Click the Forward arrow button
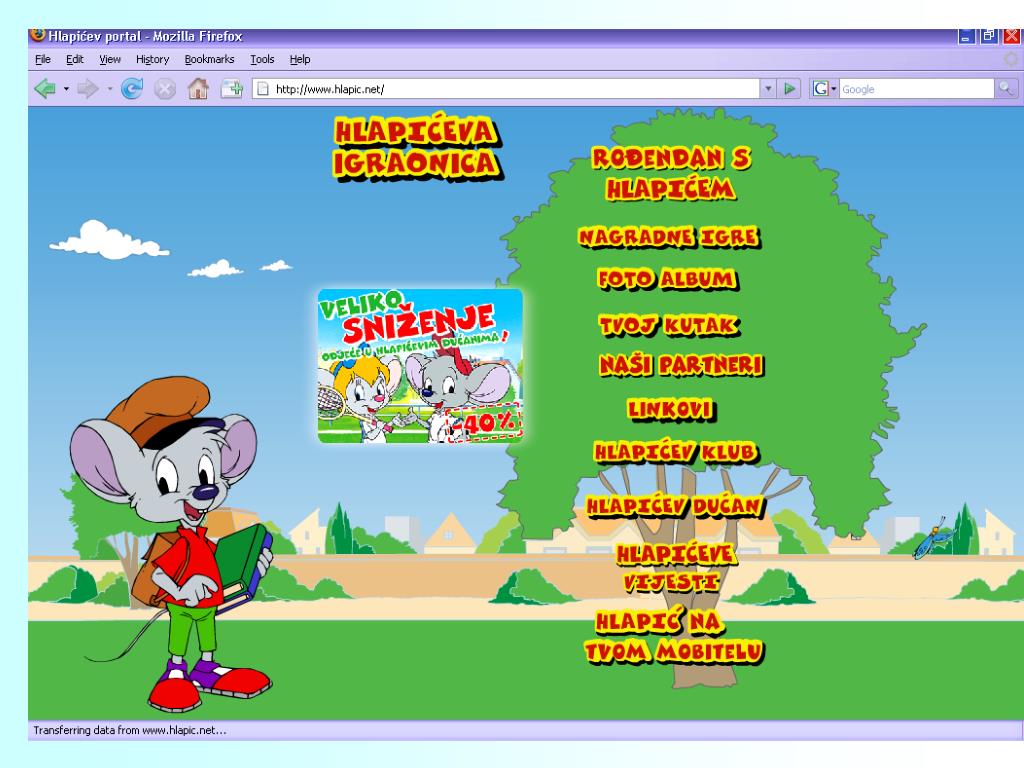 click(88, 88)
